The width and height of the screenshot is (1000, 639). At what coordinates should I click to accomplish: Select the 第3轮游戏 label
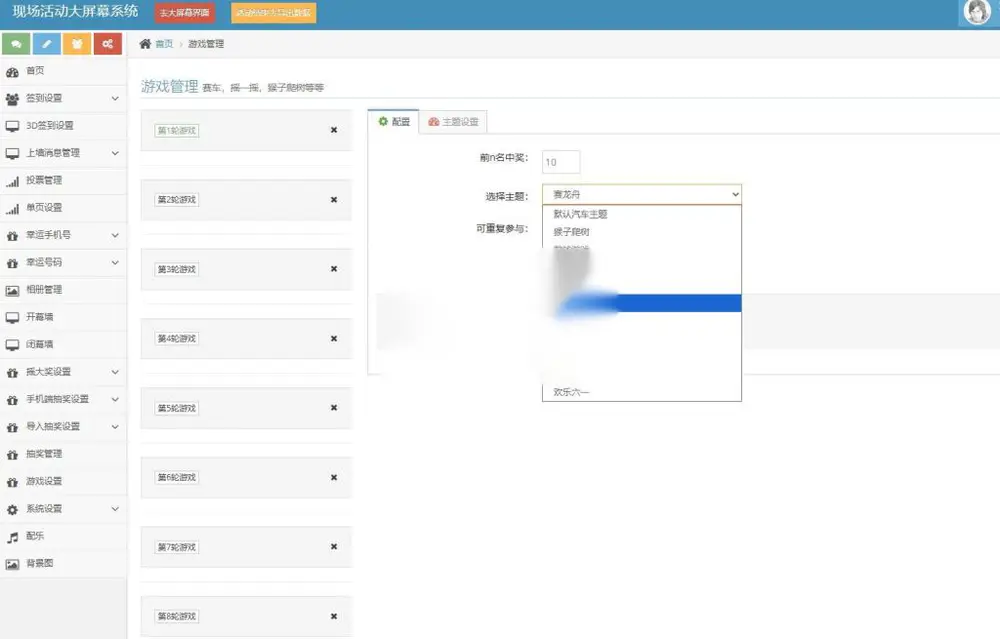177,269
